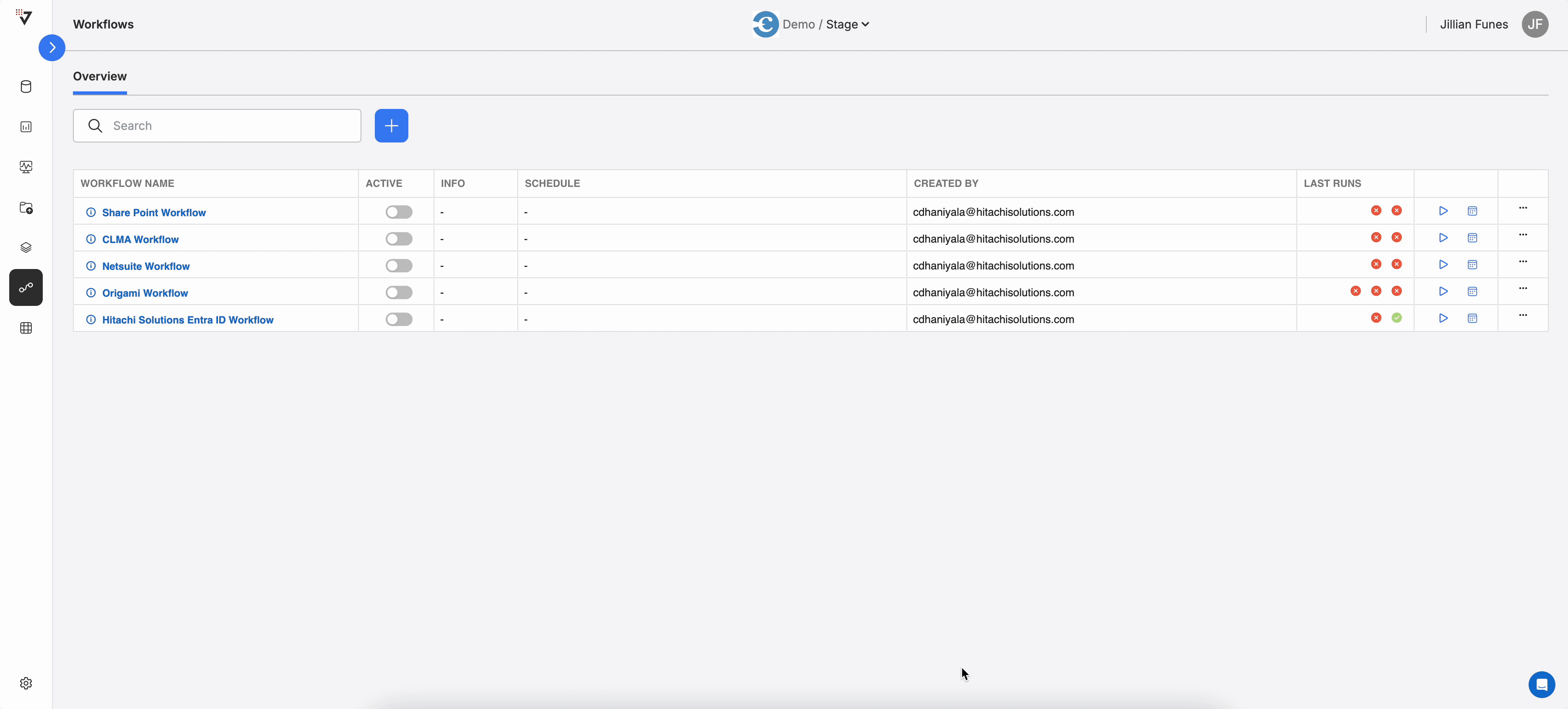Open the chart reports sidebar icon
This screenshot has height=709, width=1568.
(x=26, y=127)
